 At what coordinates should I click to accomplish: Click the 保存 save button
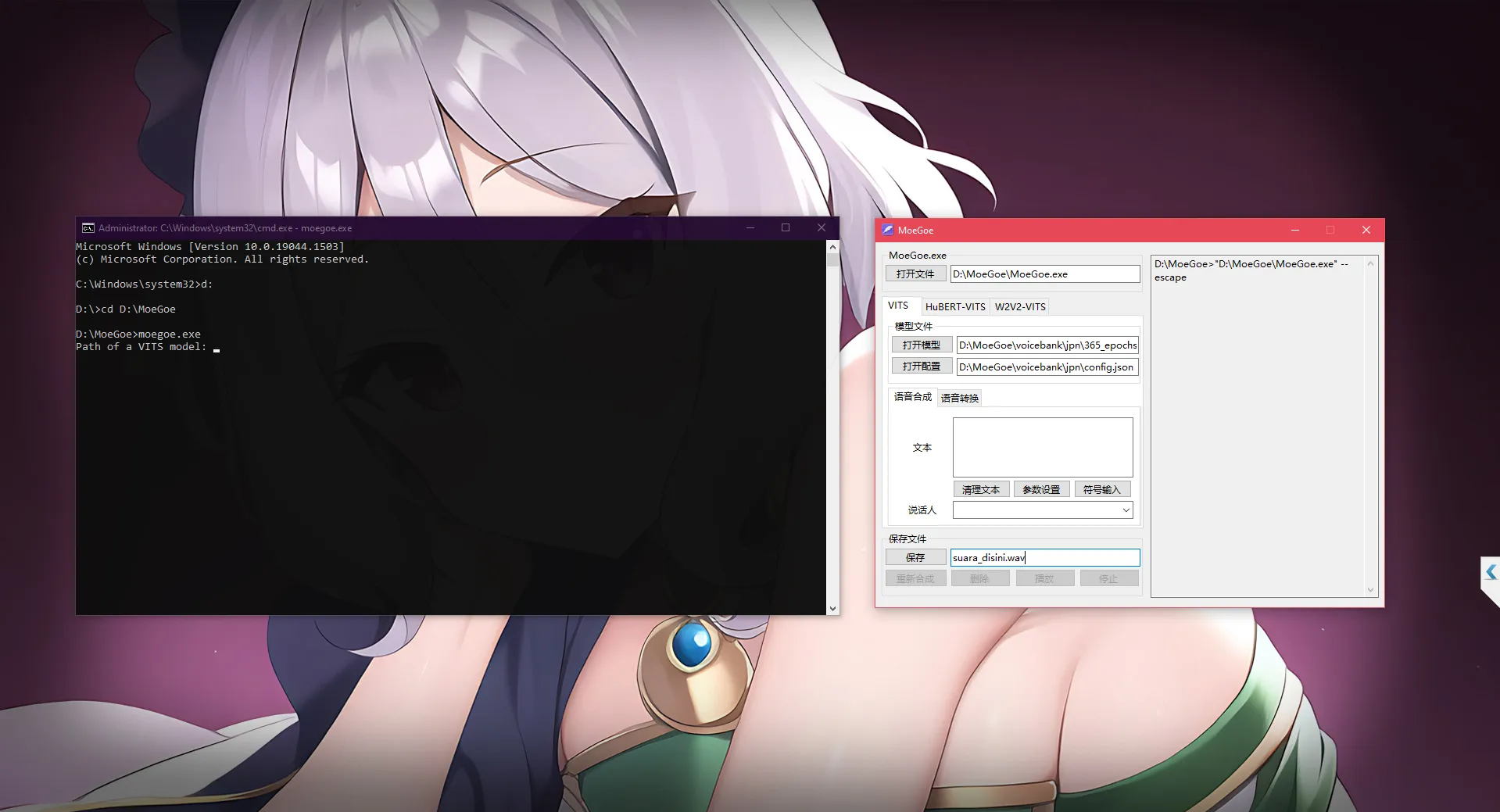click(x=915, y=557)
